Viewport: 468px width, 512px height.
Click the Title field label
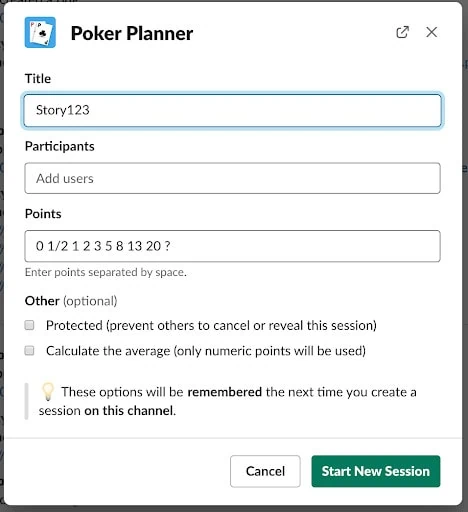click(38, 79)
